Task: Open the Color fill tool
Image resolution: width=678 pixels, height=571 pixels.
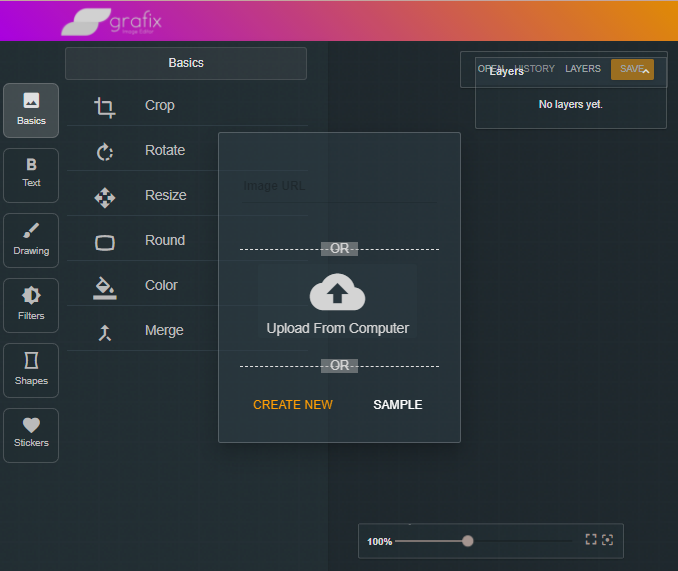Action: (x=105, y=287)
